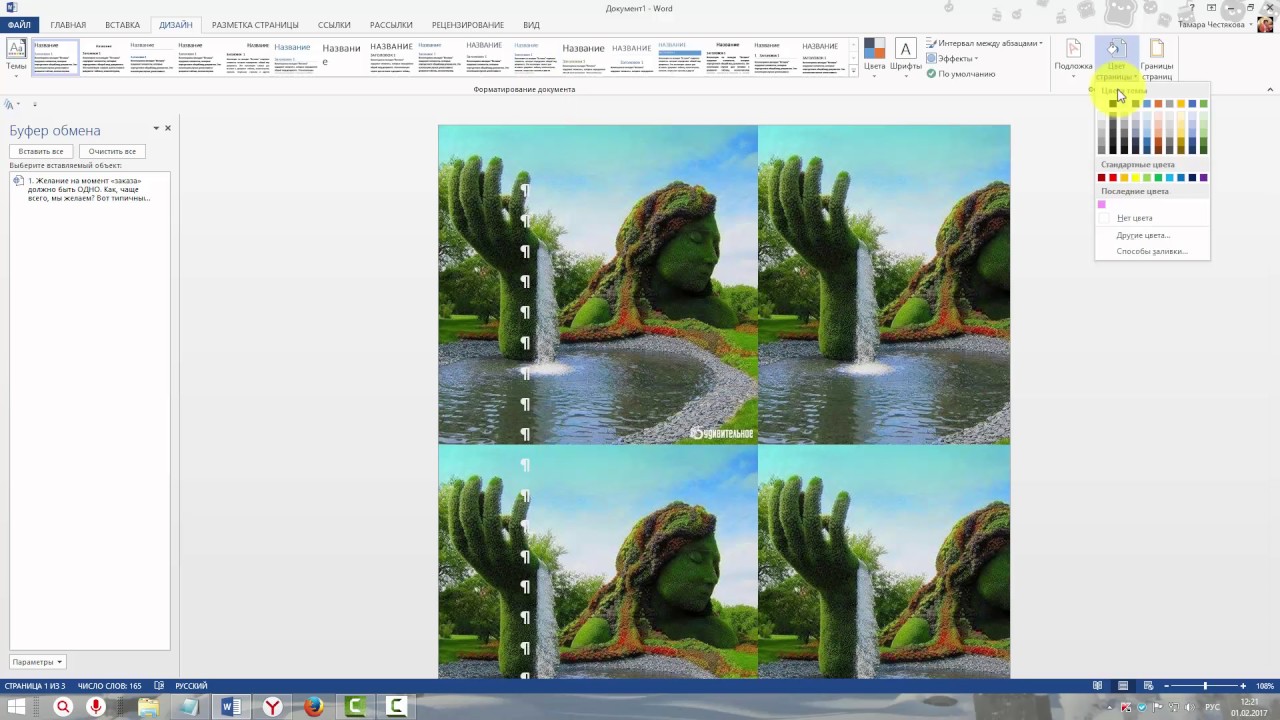Switch to the ГЛАВНАЯ tab
The width and height of the screenshot is (1280, 720).
point(68,25)
